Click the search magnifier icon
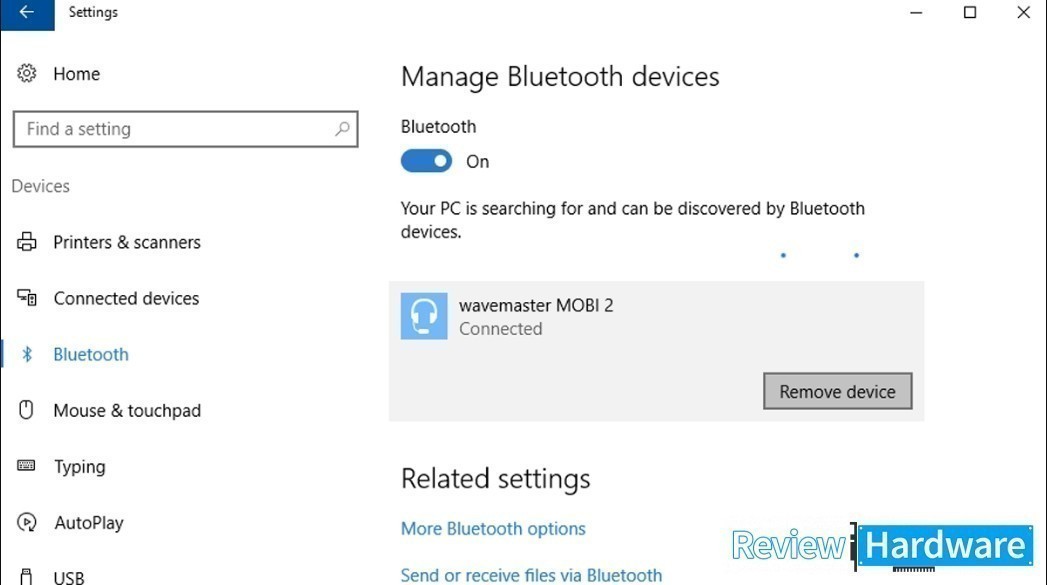Image resolution: width=1047 pixels, height=585 pixels. tap(342, 128)
